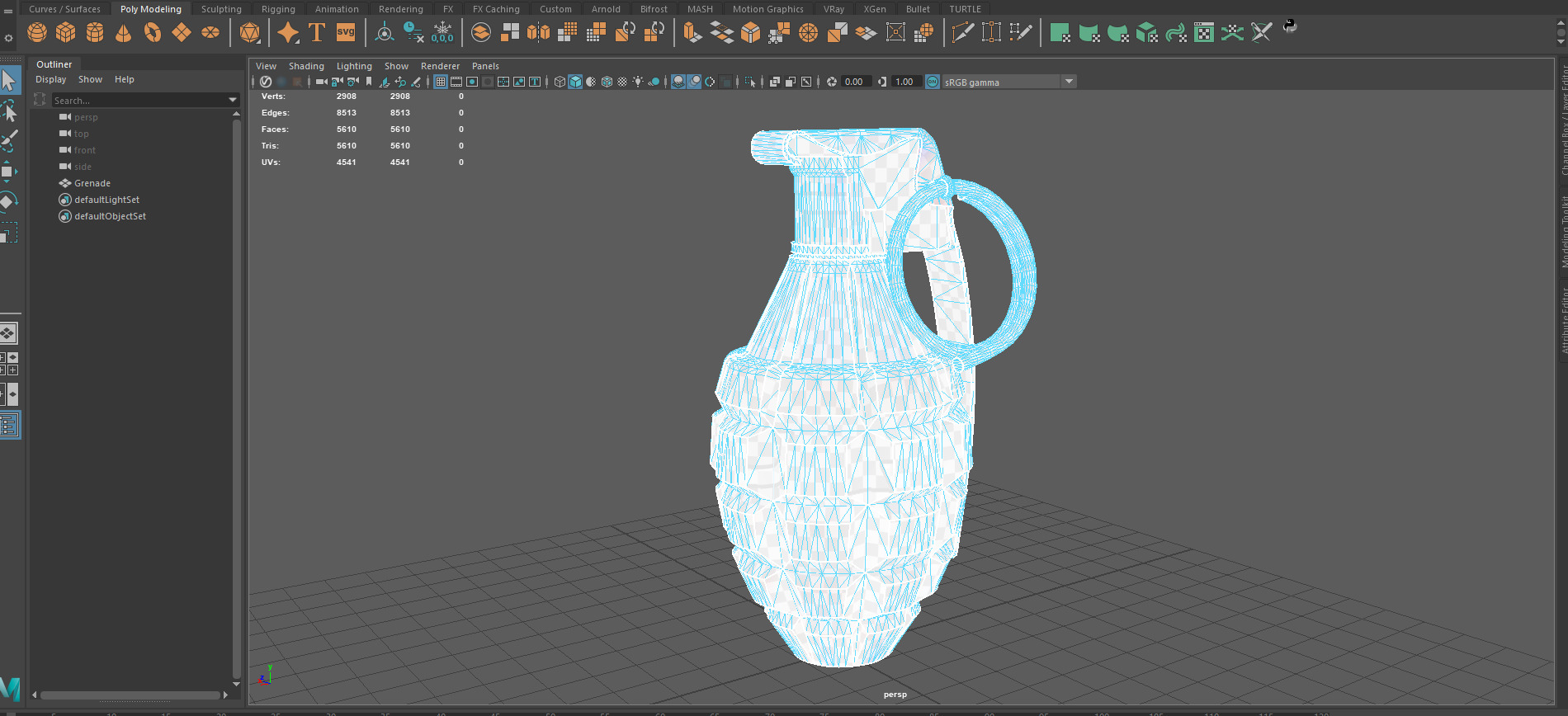Viewport: 1568px width, 716px height.
Task: Apply cylindrical UV mapping green icon
Action: (1089, 32)
